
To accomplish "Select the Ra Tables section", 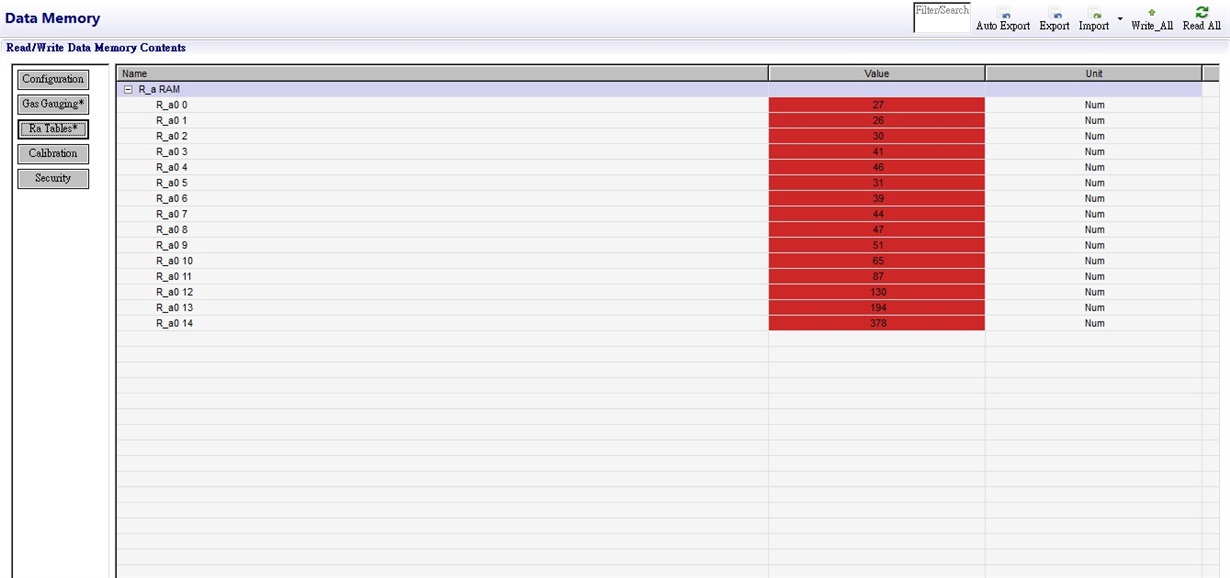I will point(53,129).
